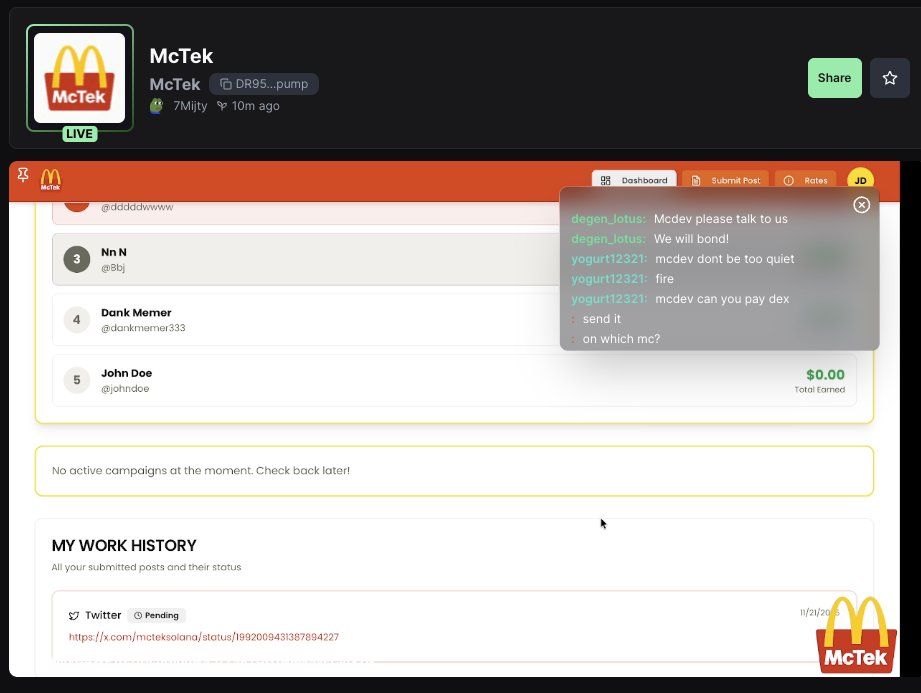This screenshot has height=693, width=921.
Task: Toggle the LIVE badge on the stream thumbnail
Action: 79,133
